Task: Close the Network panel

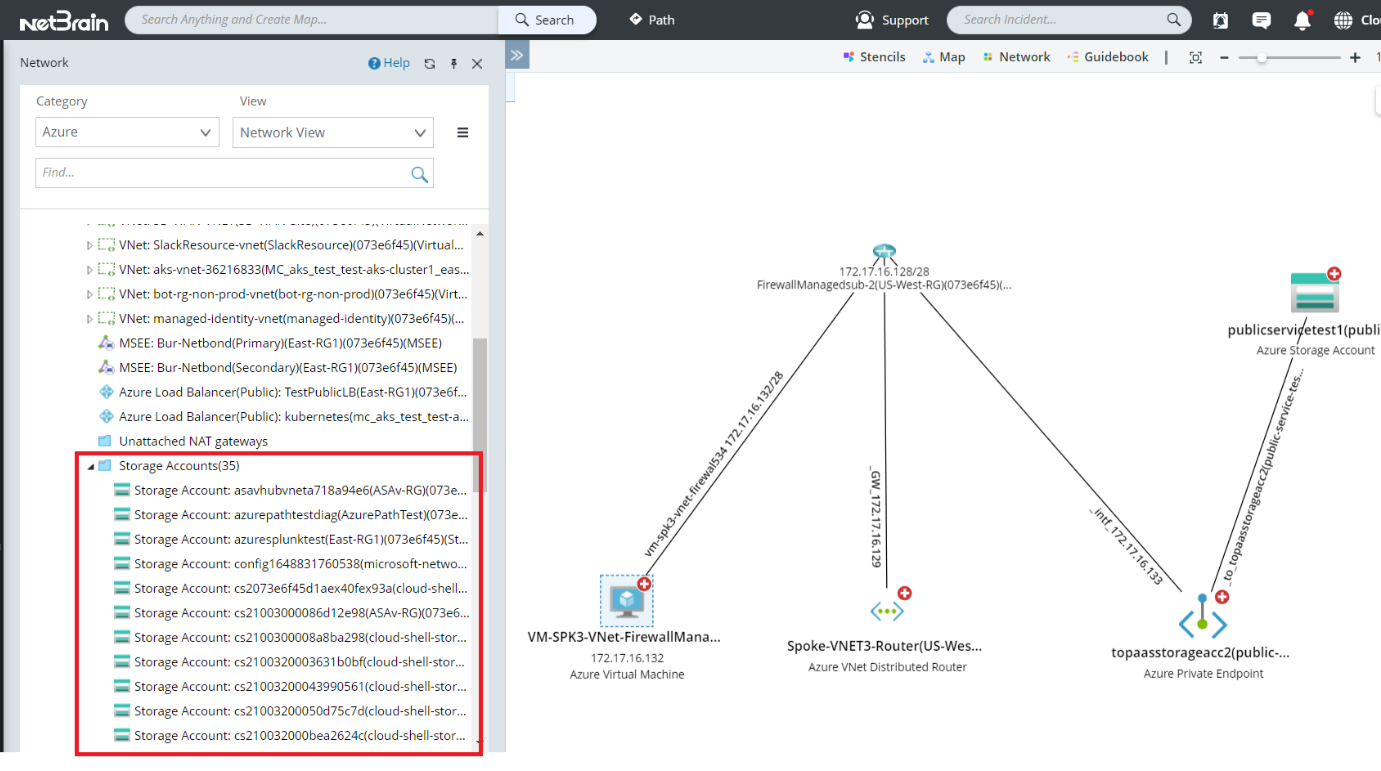Action: click(x=477, y=63)
